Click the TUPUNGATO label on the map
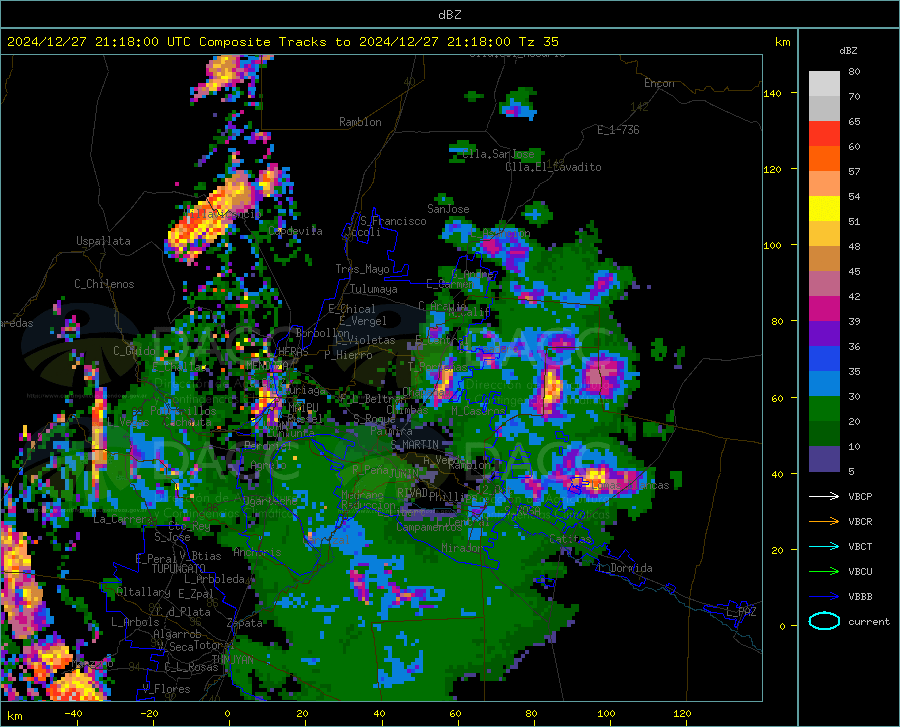The height and width of the screenshot is (727, 900). (179, 569)
